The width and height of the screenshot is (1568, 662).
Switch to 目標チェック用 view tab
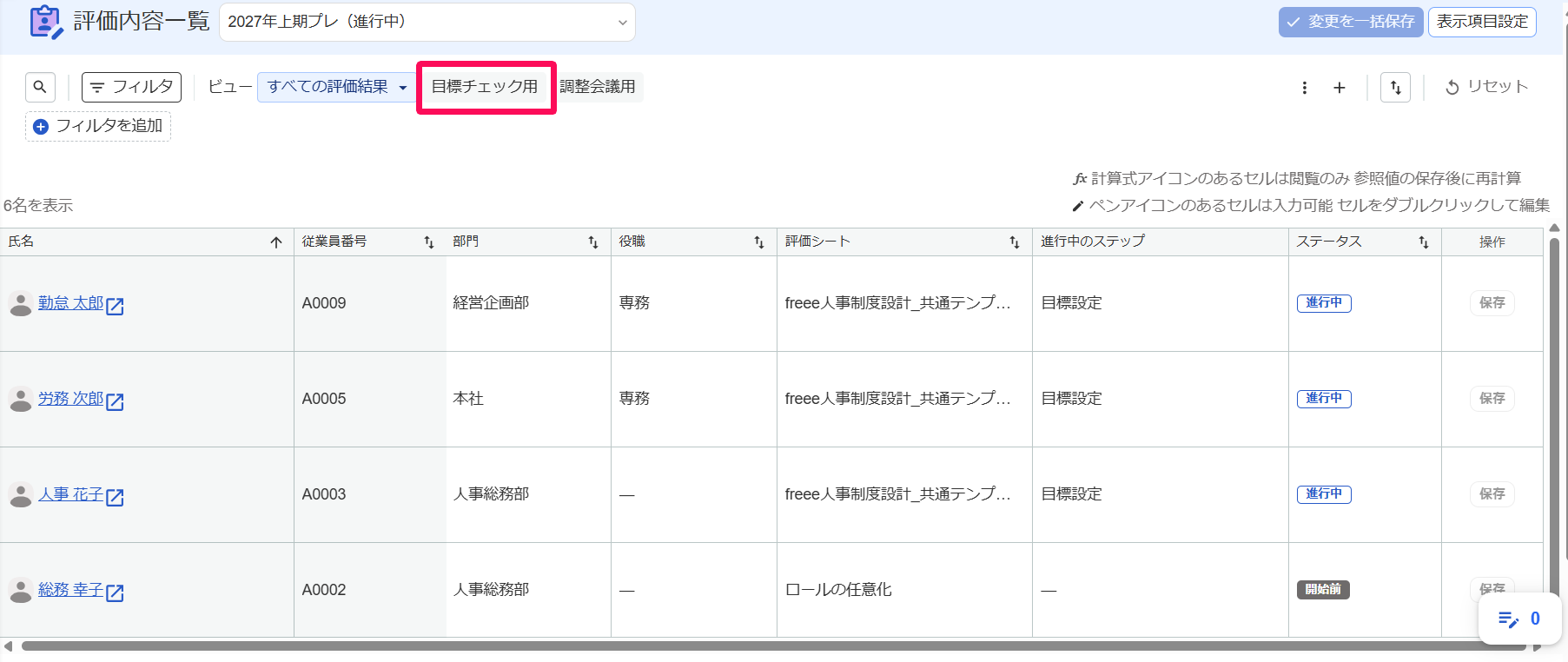(x=485, y=87)
